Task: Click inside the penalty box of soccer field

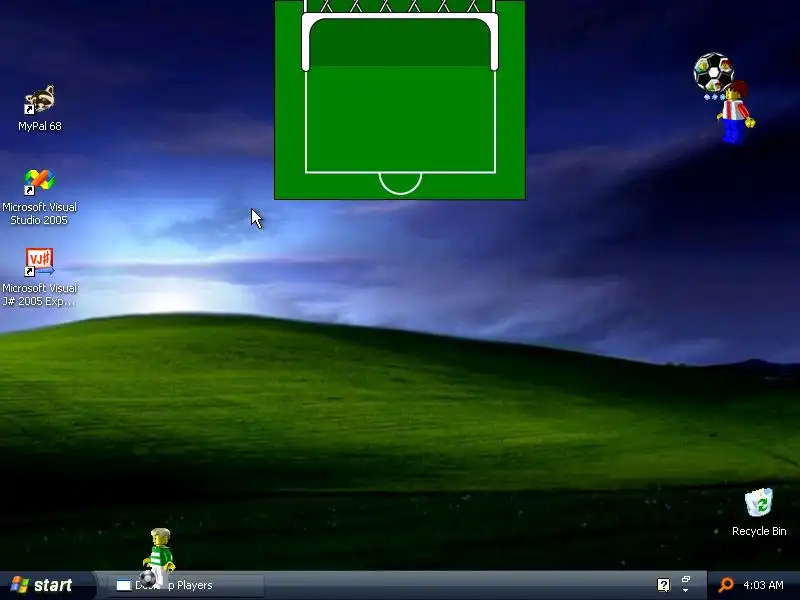Action: pos(400,120)
